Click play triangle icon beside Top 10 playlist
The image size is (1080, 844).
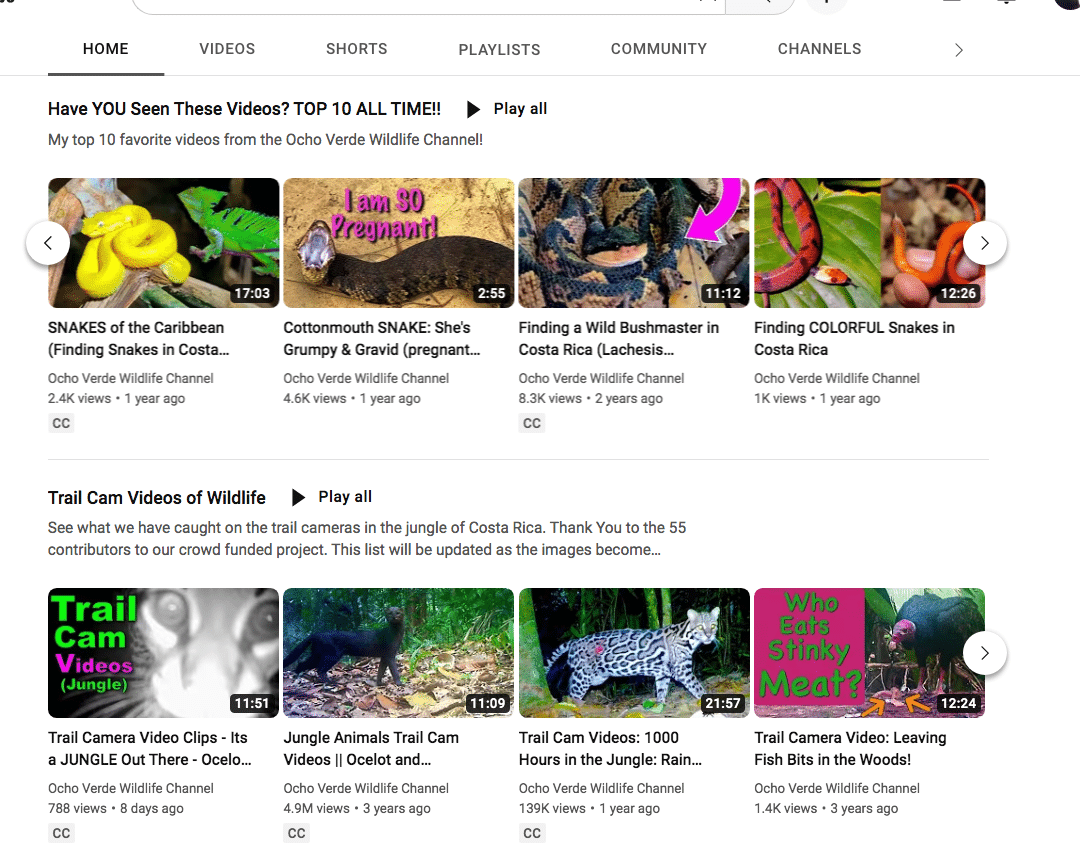coord(474,109)
